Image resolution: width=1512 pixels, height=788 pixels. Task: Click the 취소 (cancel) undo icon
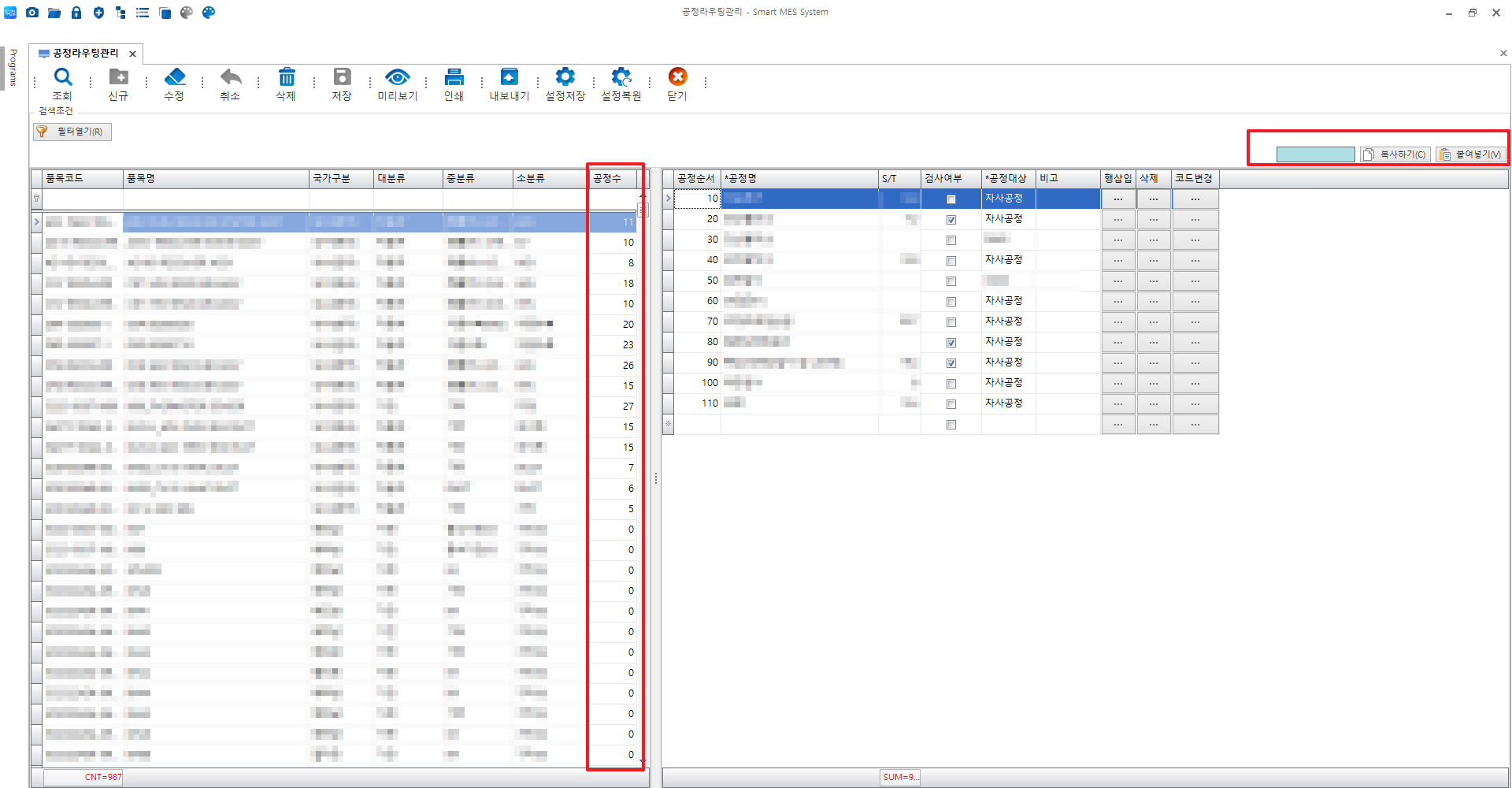point(230,77)
